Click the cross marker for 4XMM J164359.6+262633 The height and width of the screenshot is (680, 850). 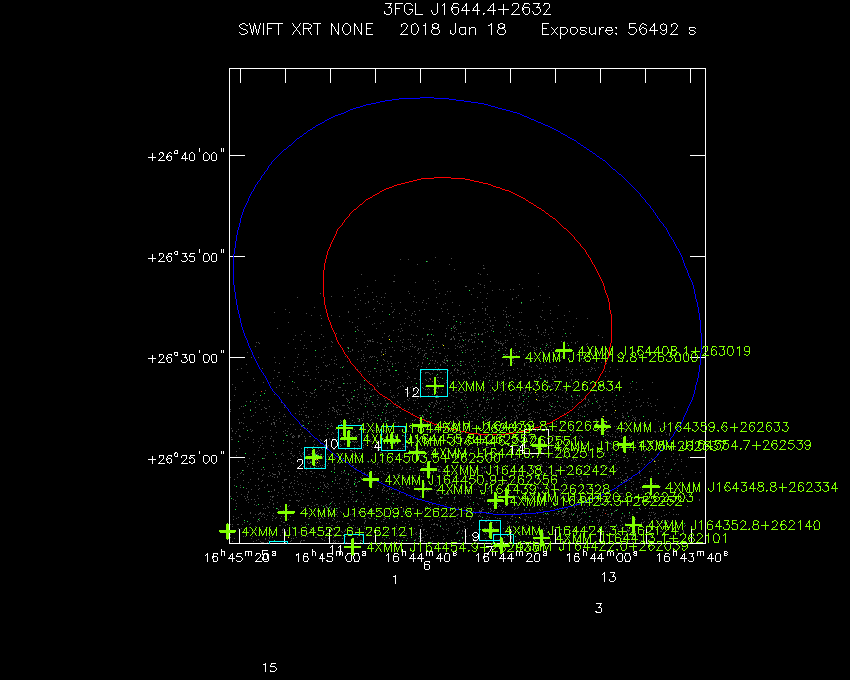coord(602,426)
